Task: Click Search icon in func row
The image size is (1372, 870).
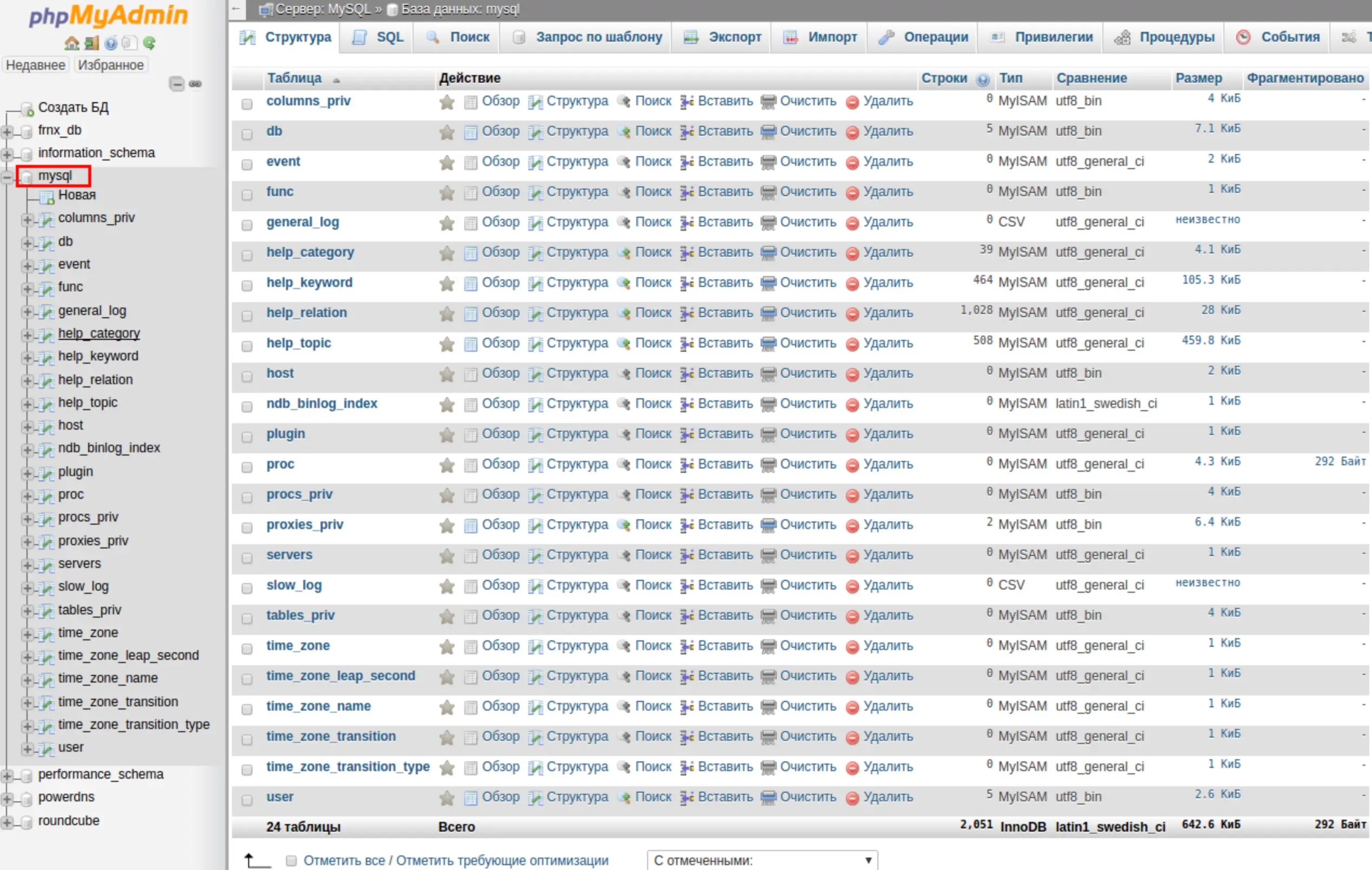Action: tap(624, 193)
